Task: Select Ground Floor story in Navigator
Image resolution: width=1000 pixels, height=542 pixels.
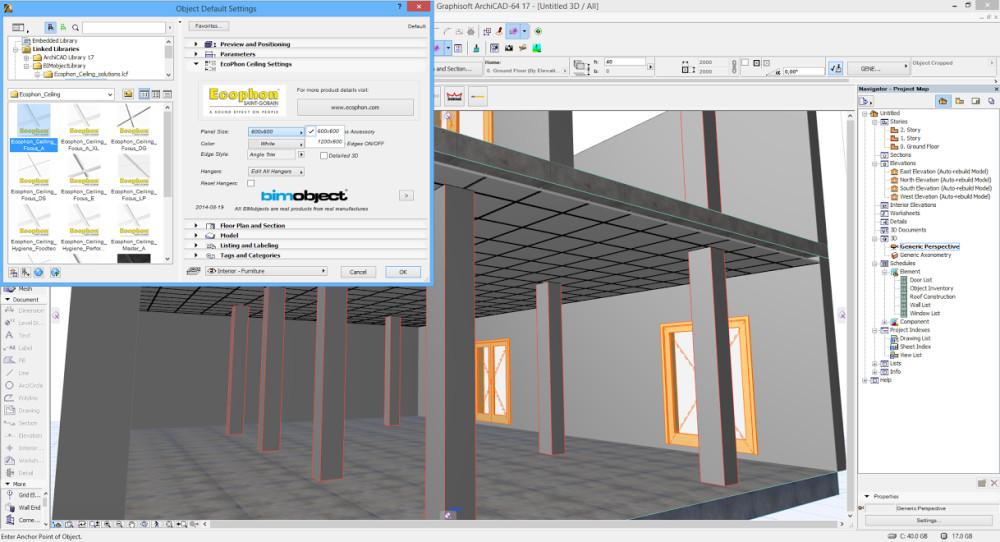Action: click(x=919, y=146)
